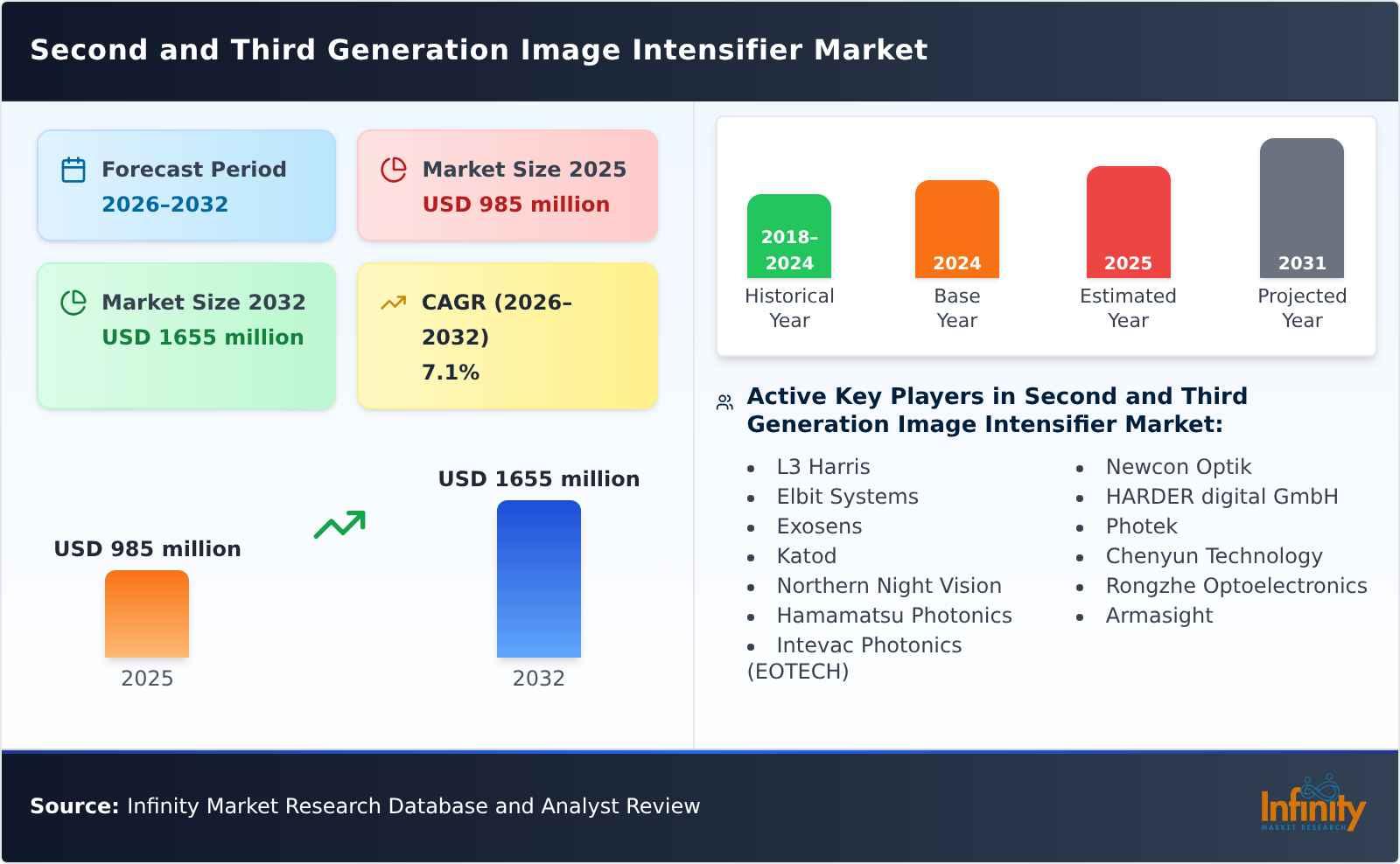The height and width of the screenshot is (864, 1400).
Task: Select the pie chart icon near Market Size 2025
Action: [x=394, y=169]
